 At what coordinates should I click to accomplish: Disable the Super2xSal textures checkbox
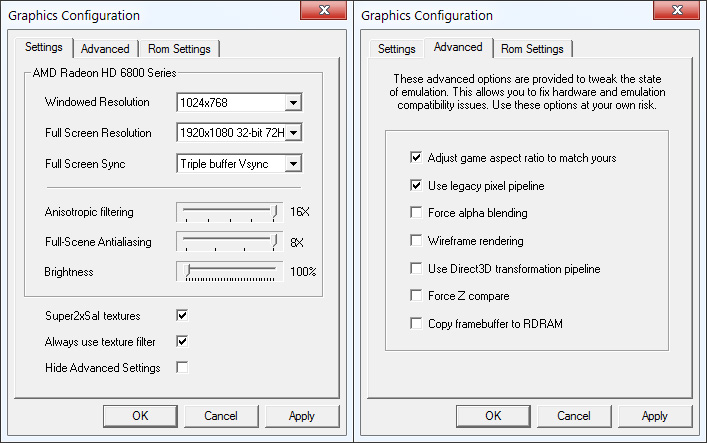tap(182, 315)
